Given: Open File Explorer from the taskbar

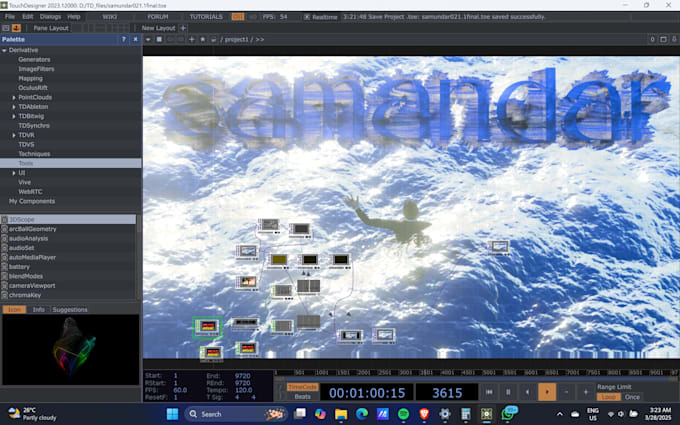Looking at the screenshot, I should point(341,414).
